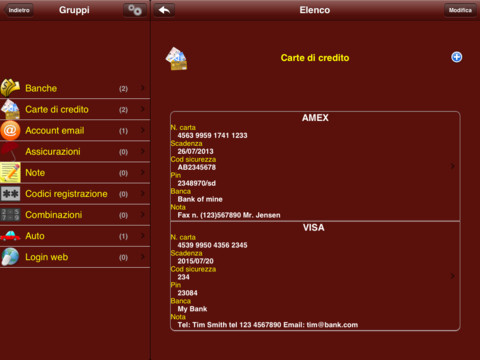This screenshot has height=360, width=480.
Task: Expand Auto row chevron
Action: 143,236
